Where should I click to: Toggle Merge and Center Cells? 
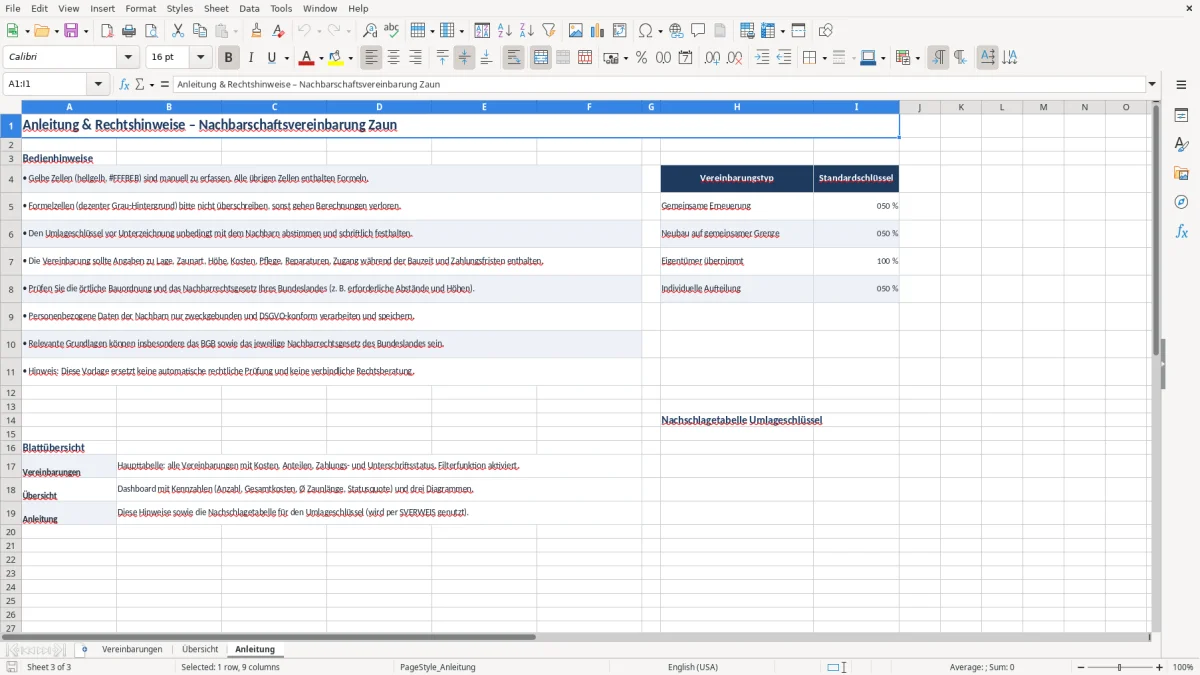541,58
